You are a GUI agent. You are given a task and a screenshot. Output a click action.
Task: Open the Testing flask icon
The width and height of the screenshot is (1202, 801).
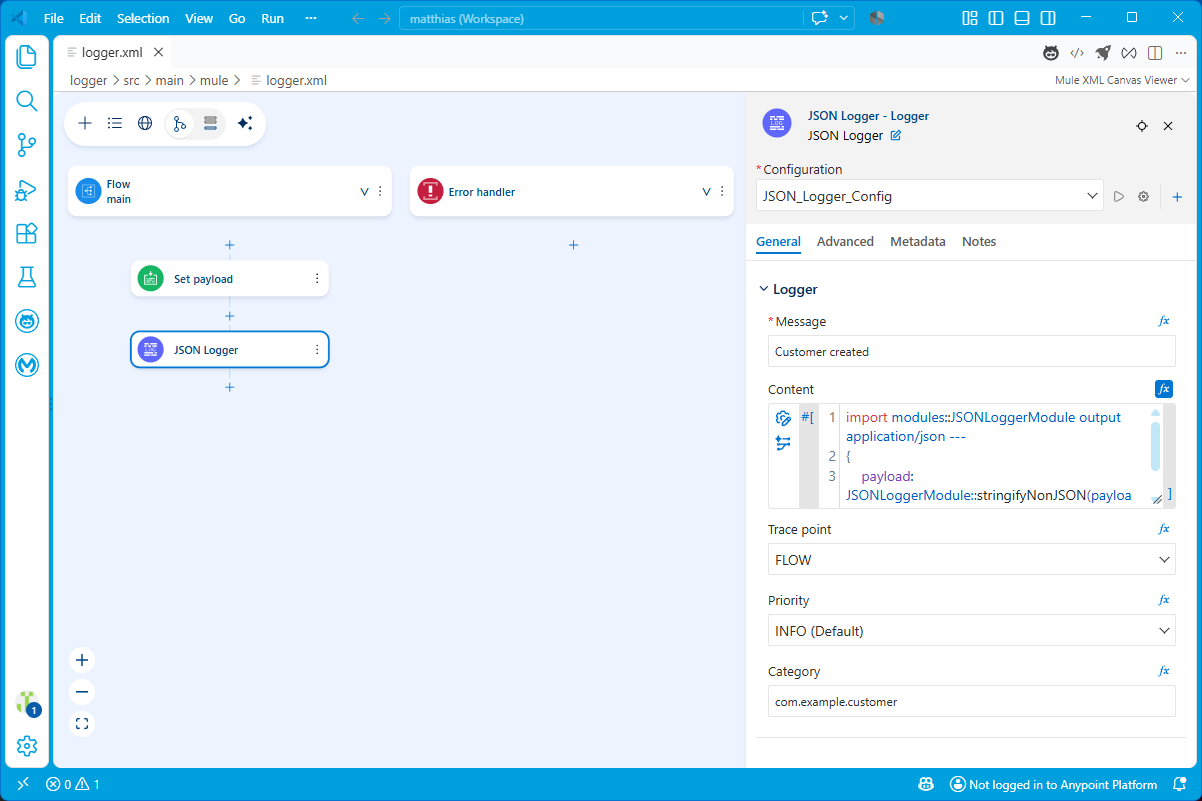(27, 277)
